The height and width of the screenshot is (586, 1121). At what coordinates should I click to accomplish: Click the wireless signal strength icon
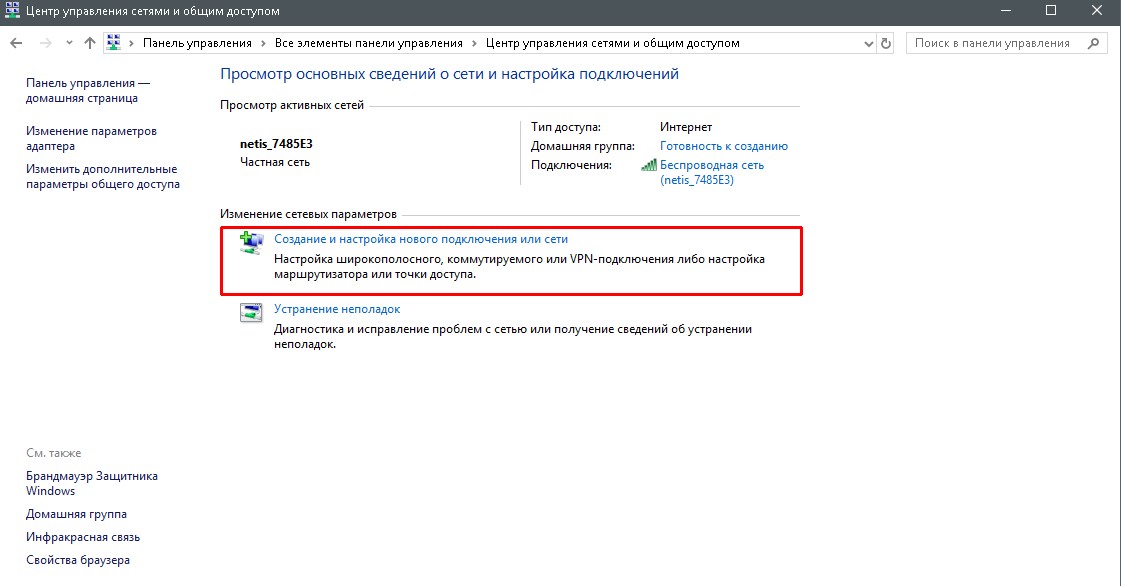(x=648, y=165)
